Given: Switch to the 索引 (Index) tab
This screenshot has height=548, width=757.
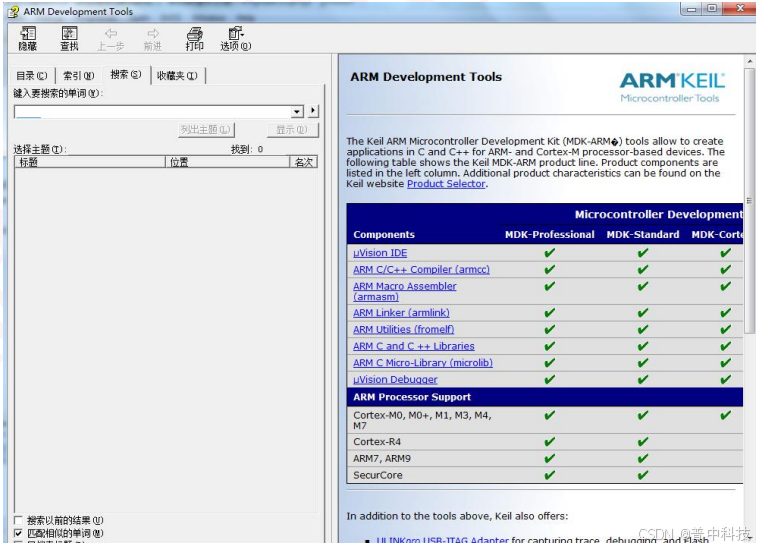Looking at the screenshot, I should pos(79,76).
